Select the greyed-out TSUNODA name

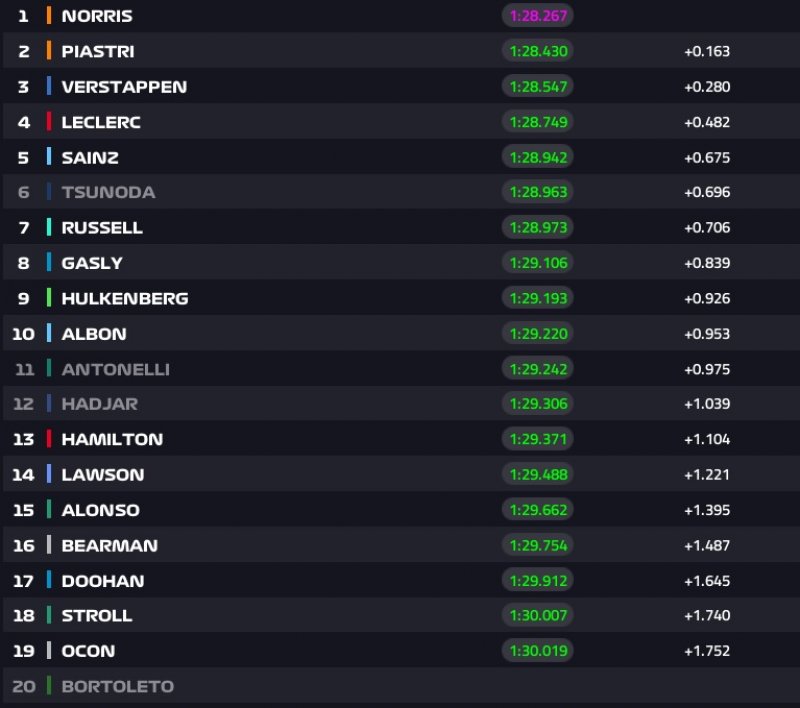(x=108, y=192)
